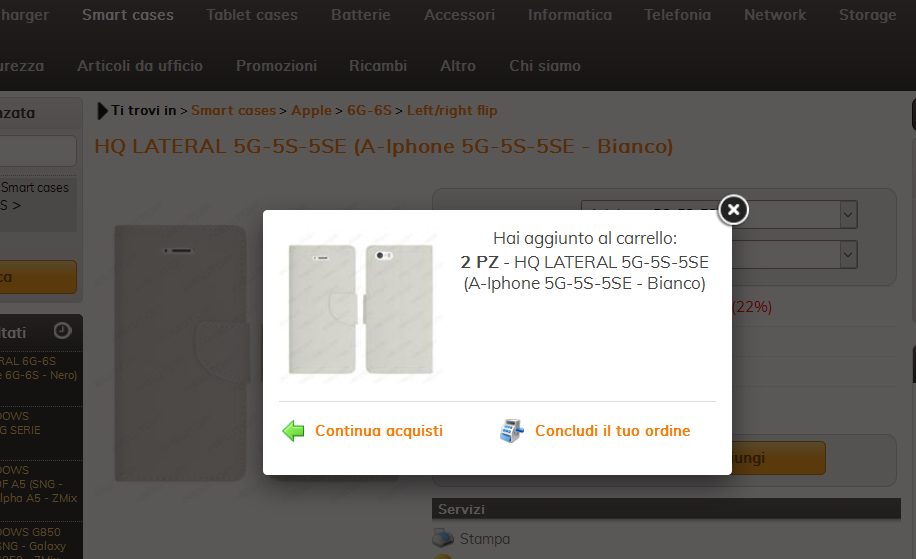Click Smart cases breadcrumb link
Screen dimensions: 916x559
tap(233, 110)
